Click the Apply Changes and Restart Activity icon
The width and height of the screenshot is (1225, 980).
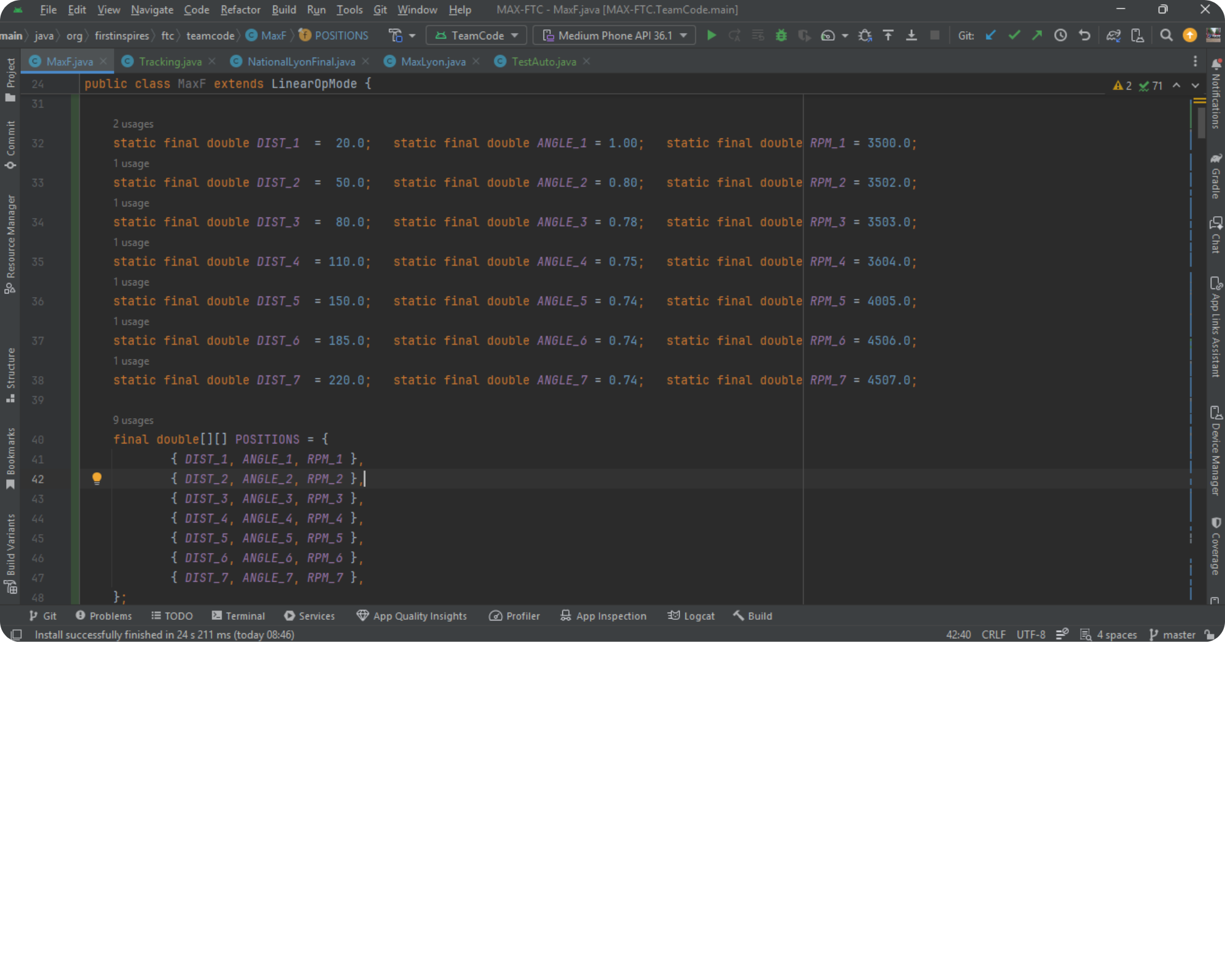pos(734,36)
